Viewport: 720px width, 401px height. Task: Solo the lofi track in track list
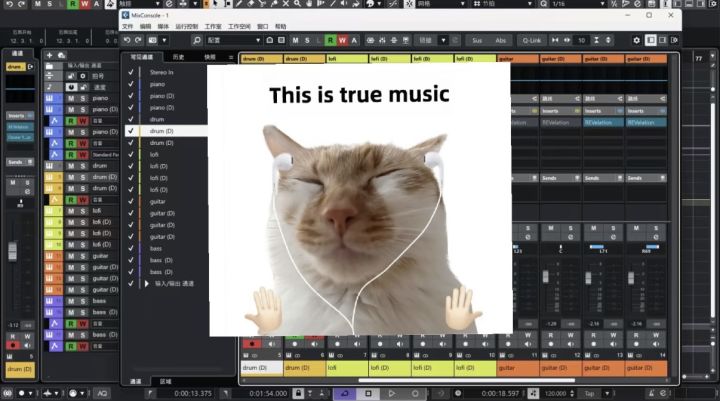point(83,211)
